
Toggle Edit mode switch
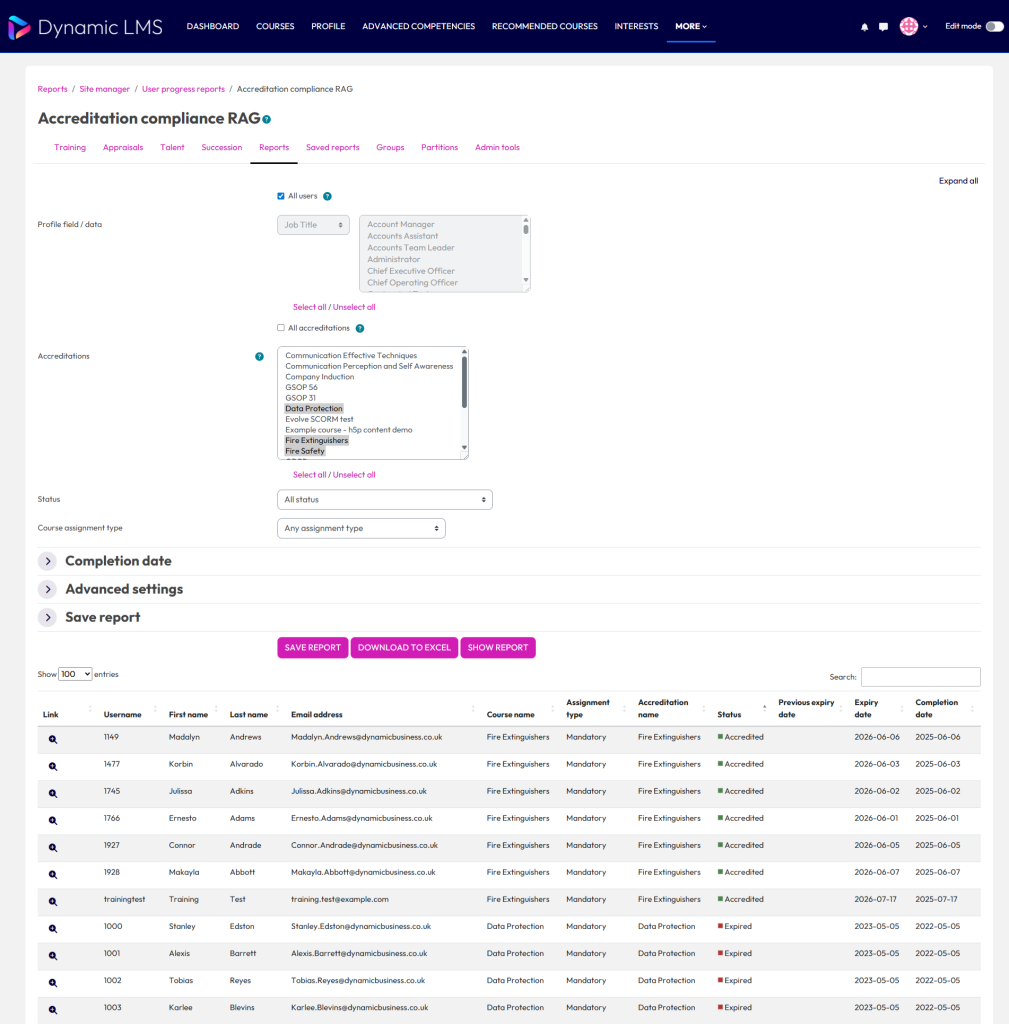[994, 27]
